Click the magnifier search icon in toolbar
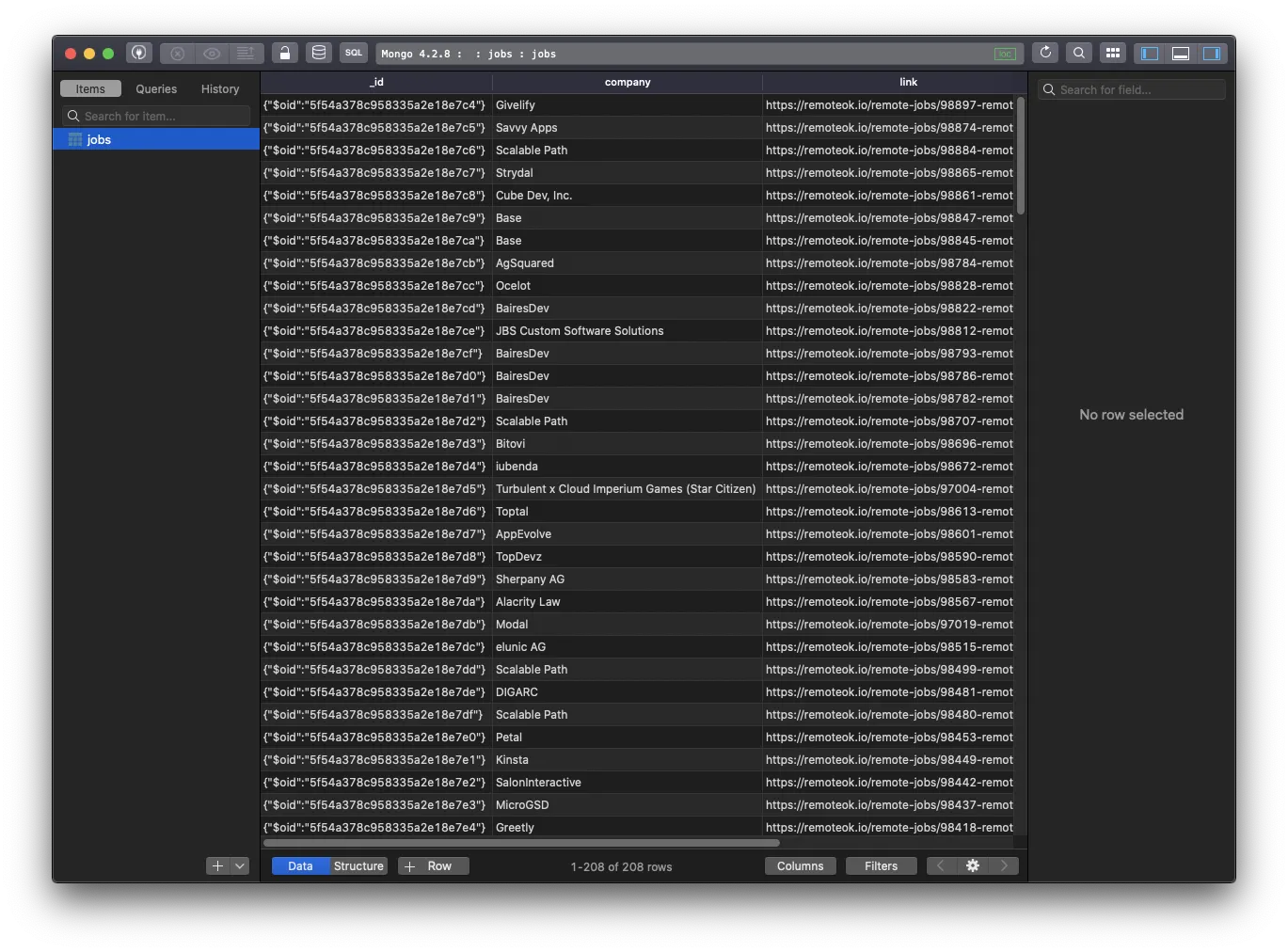The width and height of the screenshot is (1288, 952). click(x=1079, y=54)
